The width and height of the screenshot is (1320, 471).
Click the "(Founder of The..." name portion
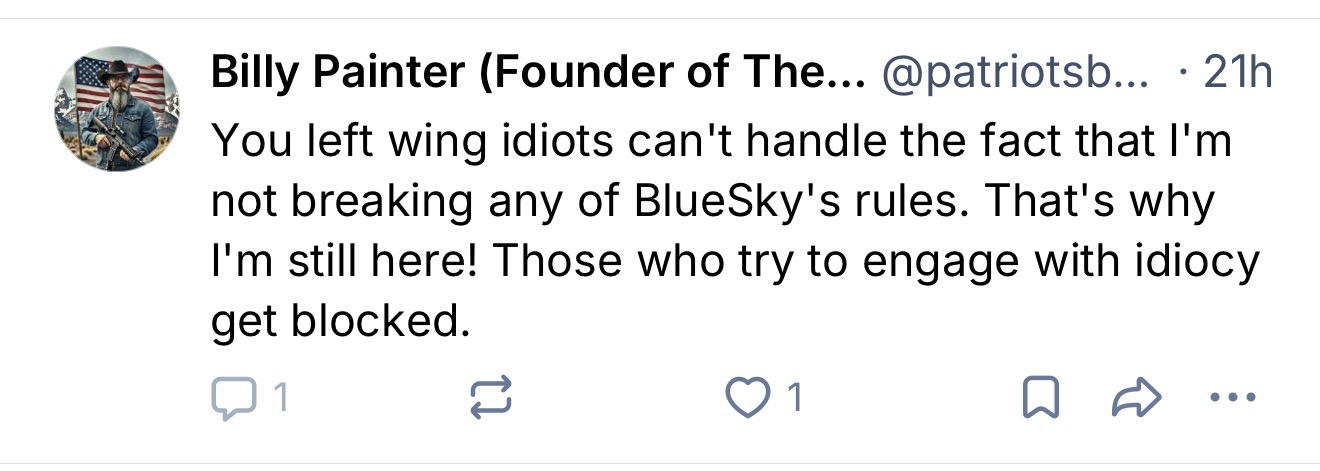(x=672, y=73)
